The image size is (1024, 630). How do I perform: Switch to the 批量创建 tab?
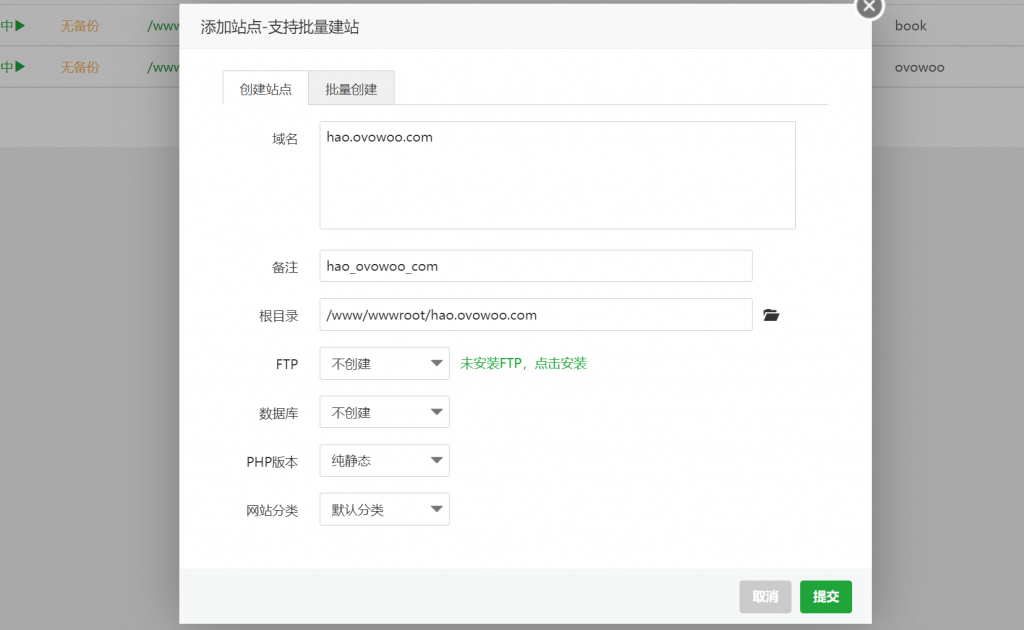click(351, 89)
